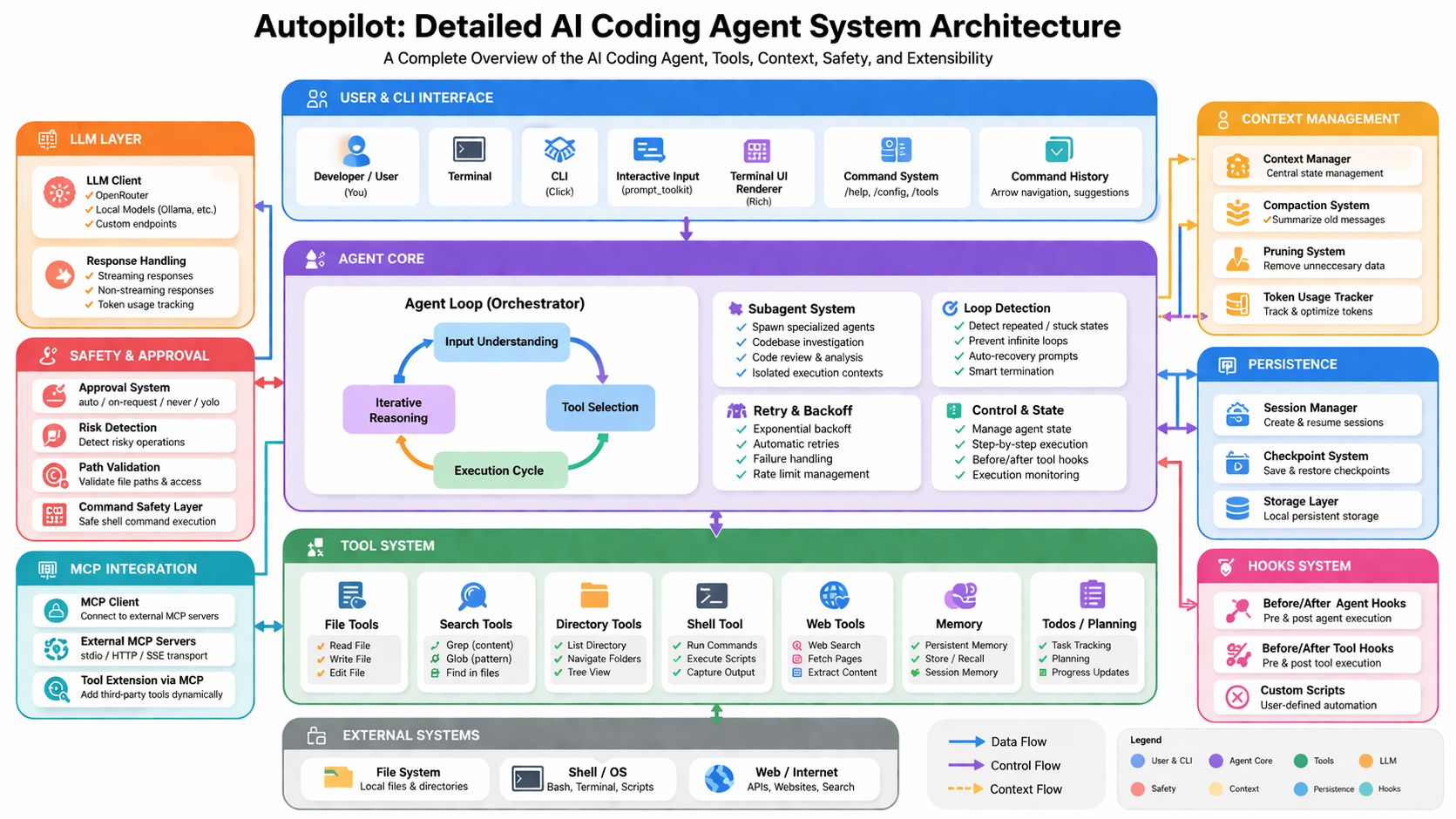Click the Response Handling icon

click(x=59, y=275)
